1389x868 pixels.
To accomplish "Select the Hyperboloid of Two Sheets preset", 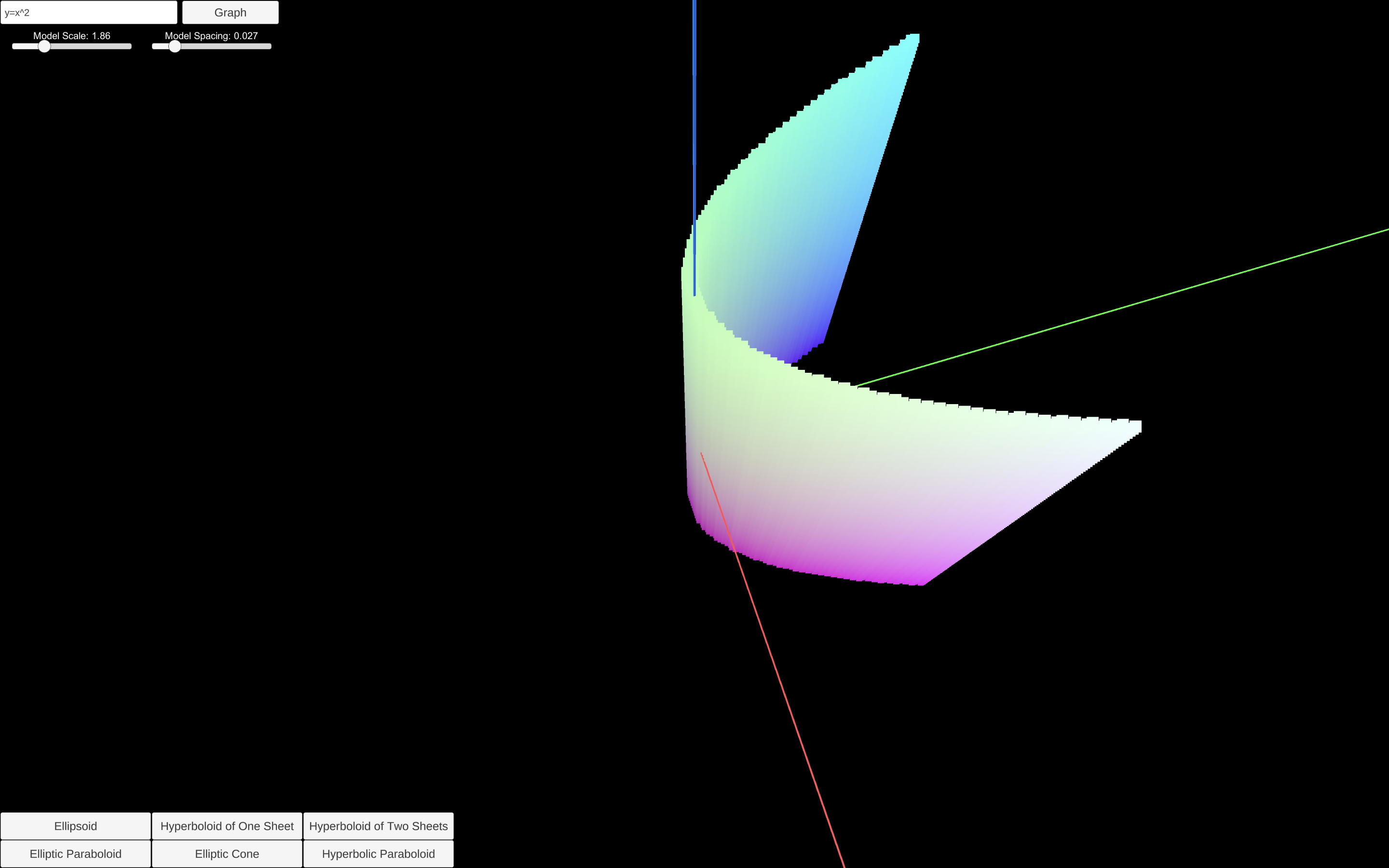I will click(x=378, y=826).
